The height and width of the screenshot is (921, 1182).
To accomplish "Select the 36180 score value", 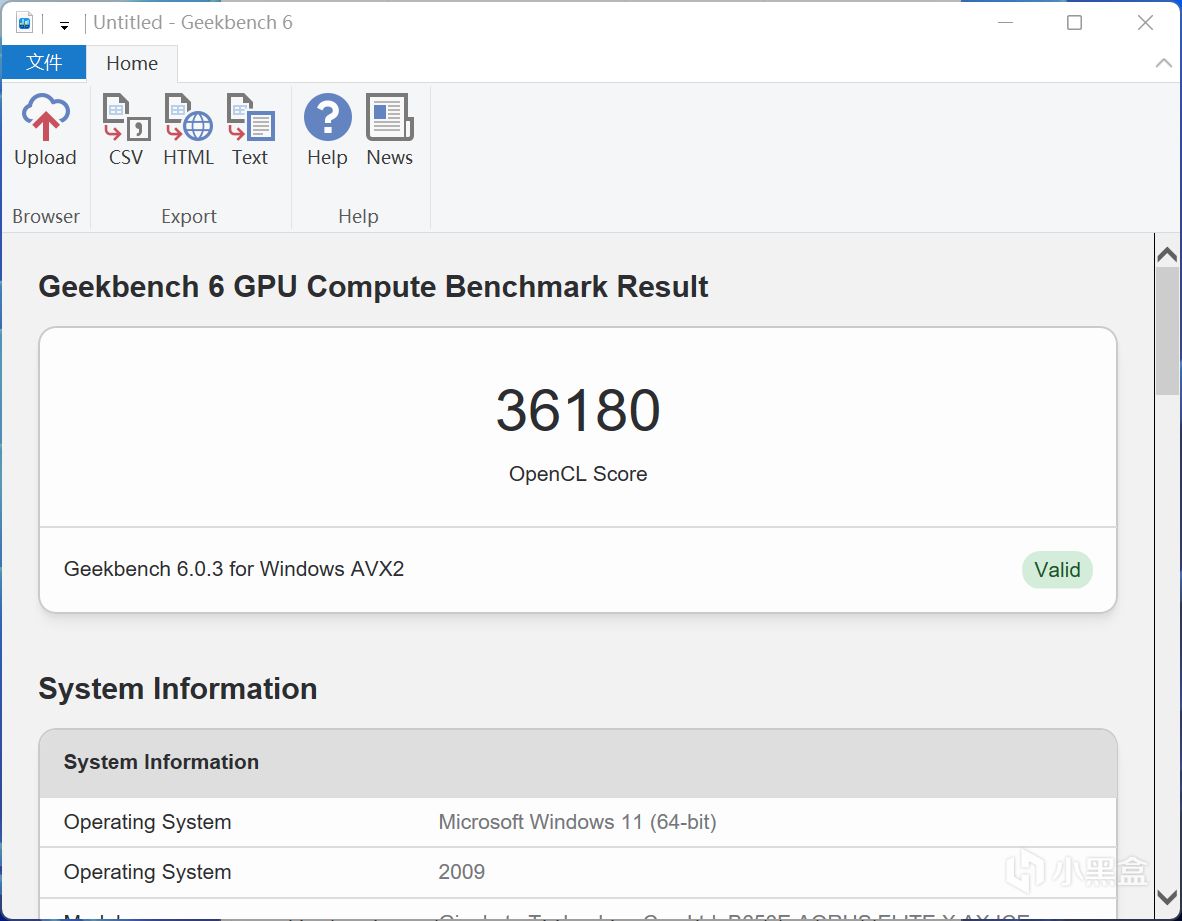I will click(578, 411).
